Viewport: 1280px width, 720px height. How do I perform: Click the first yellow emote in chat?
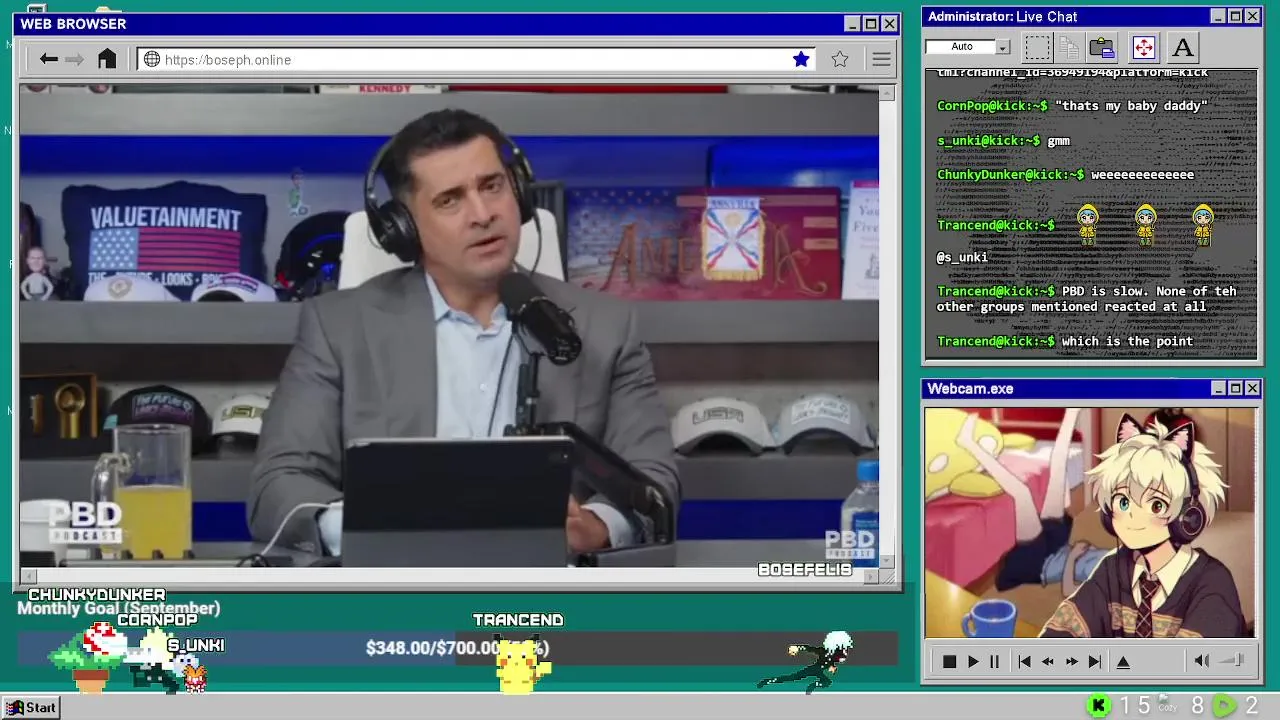[x=1087, y=225]
